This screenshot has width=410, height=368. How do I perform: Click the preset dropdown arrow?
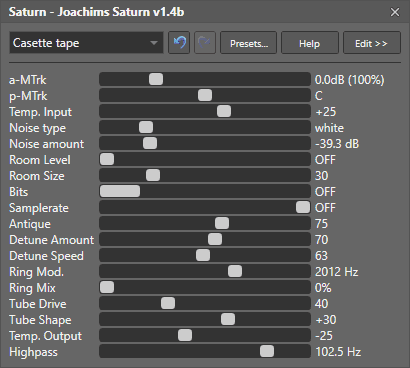154,43
